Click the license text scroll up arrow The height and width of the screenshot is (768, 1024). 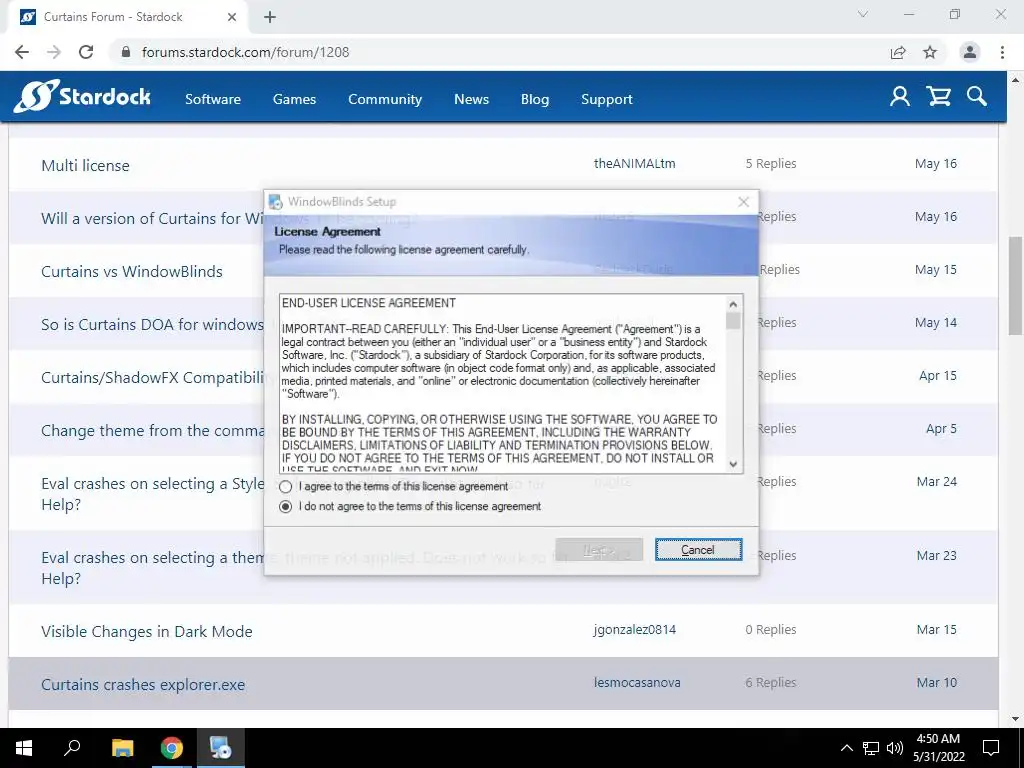click(x=733, y=304)
